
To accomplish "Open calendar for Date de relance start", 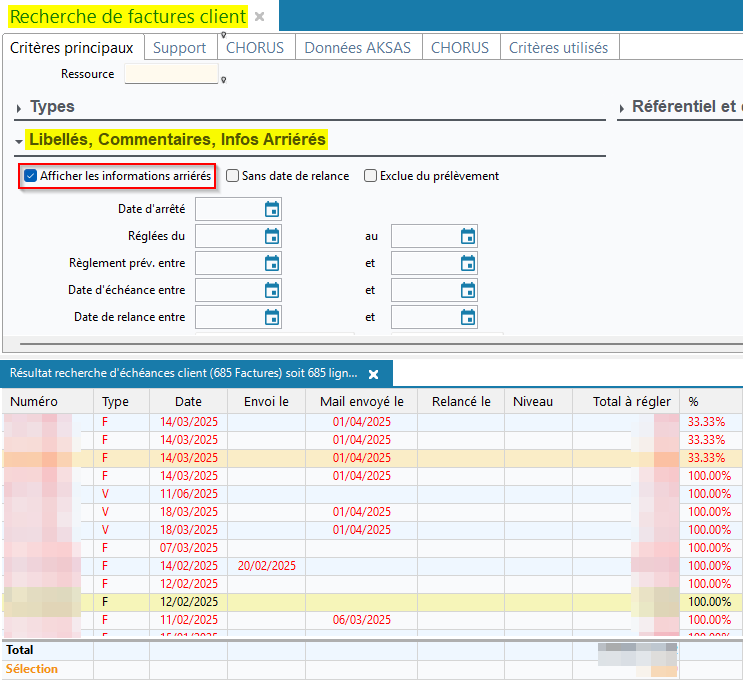I will point(272,317).
